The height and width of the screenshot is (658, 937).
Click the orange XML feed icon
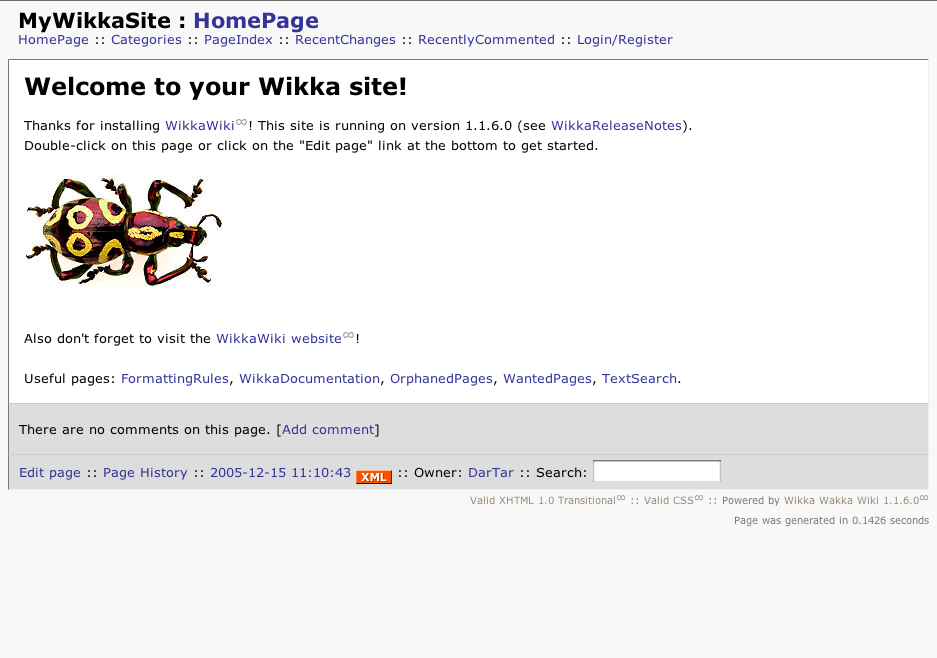point(374,477)
